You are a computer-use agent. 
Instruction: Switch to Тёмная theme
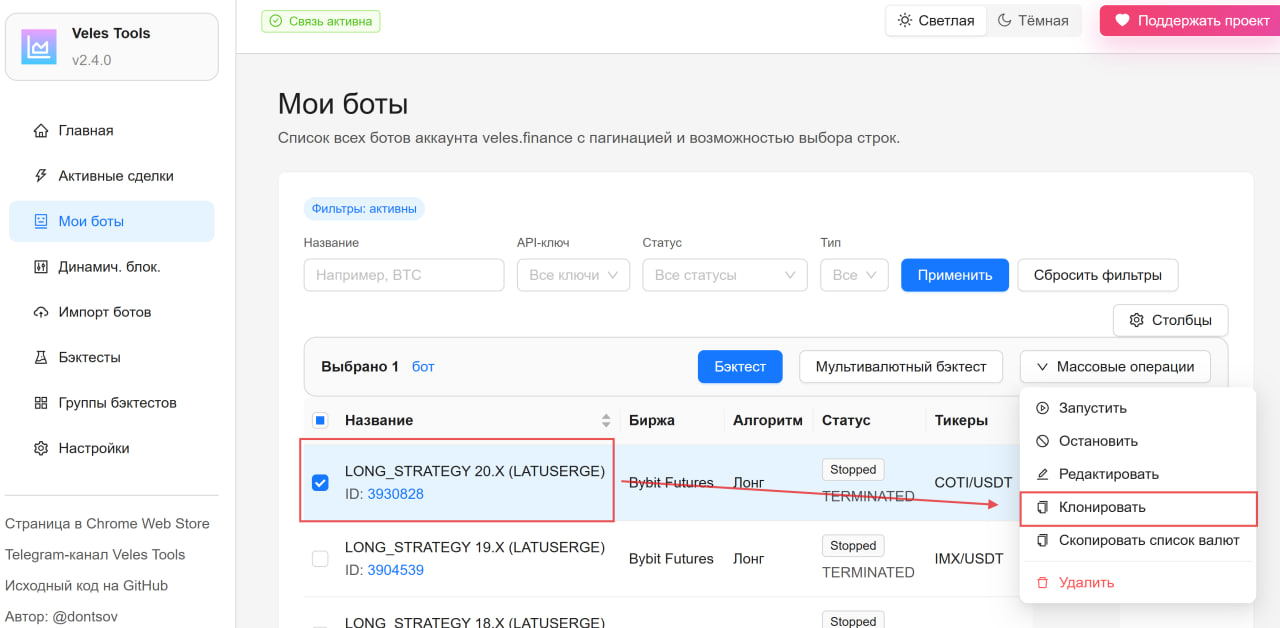(x=1034, y=20)
